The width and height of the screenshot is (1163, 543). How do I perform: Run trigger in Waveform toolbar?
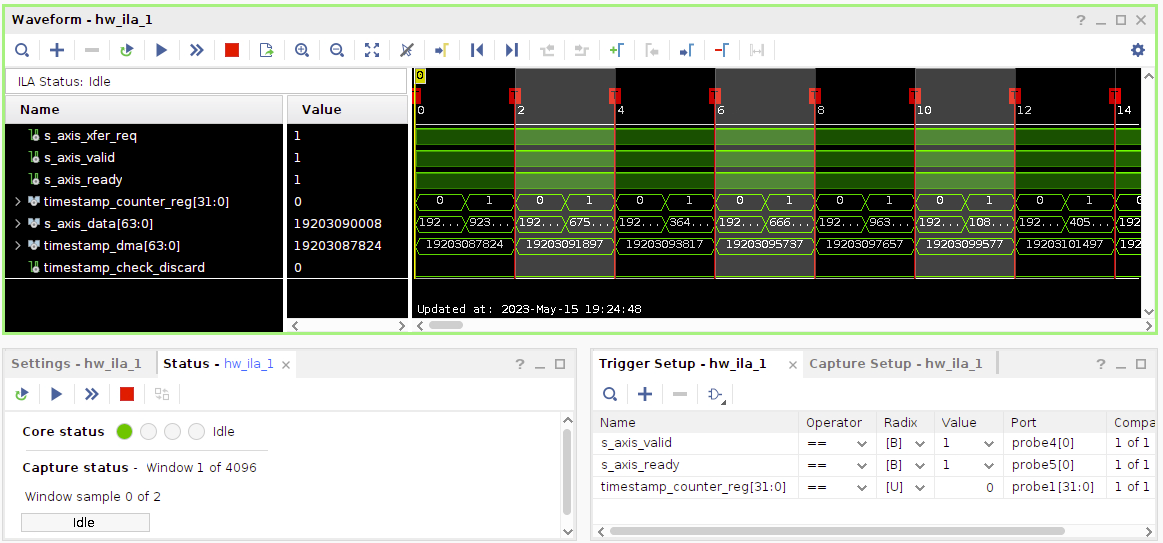click(161, 50)
